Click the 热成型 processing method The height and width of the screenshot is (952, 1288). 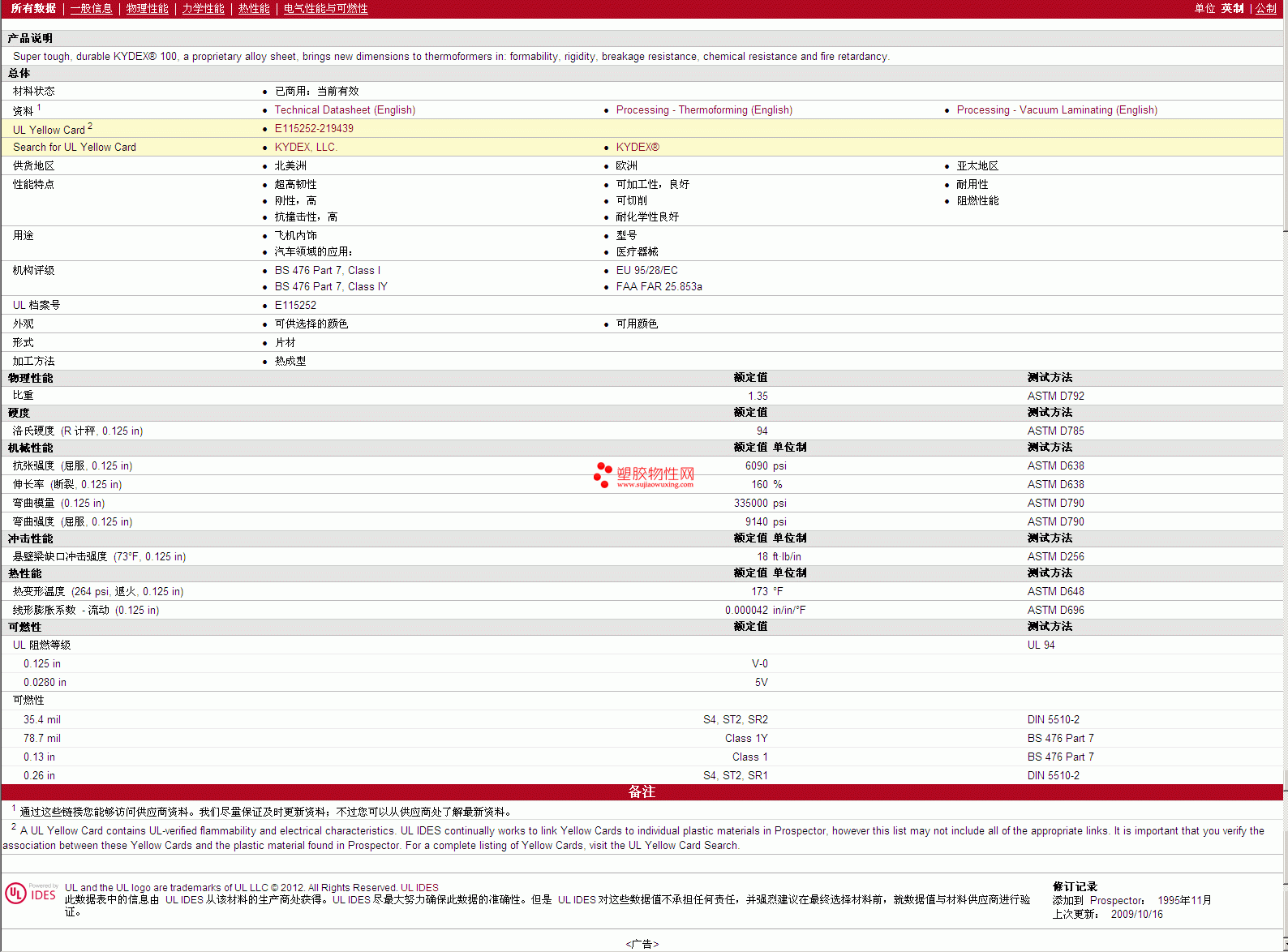tap(290, 361)
